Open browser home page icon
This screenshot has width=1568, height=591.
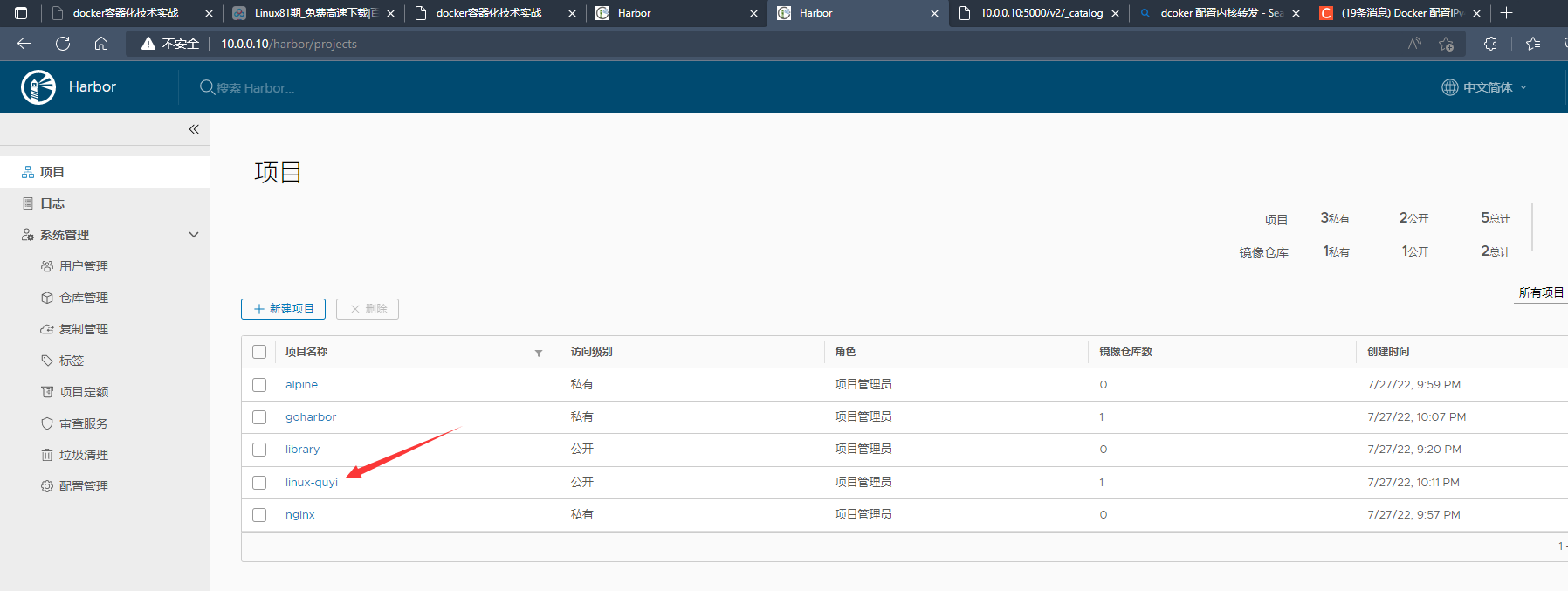coord(101,44)
